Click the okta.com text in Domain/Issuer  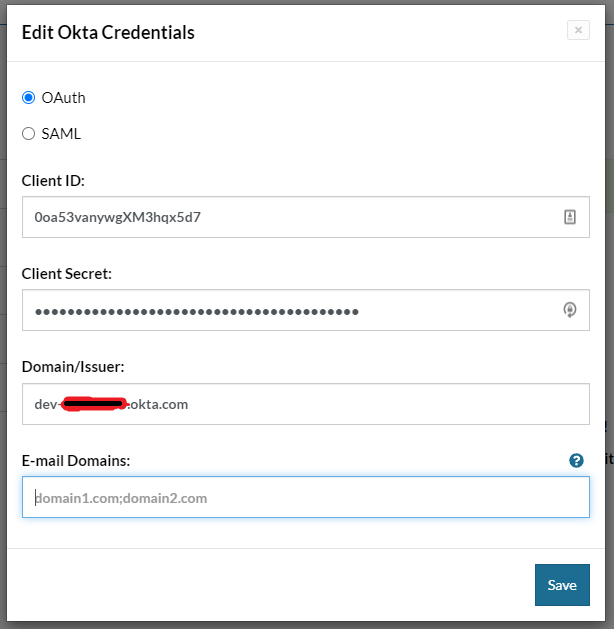pyautogui.click(x=158, y=404)
